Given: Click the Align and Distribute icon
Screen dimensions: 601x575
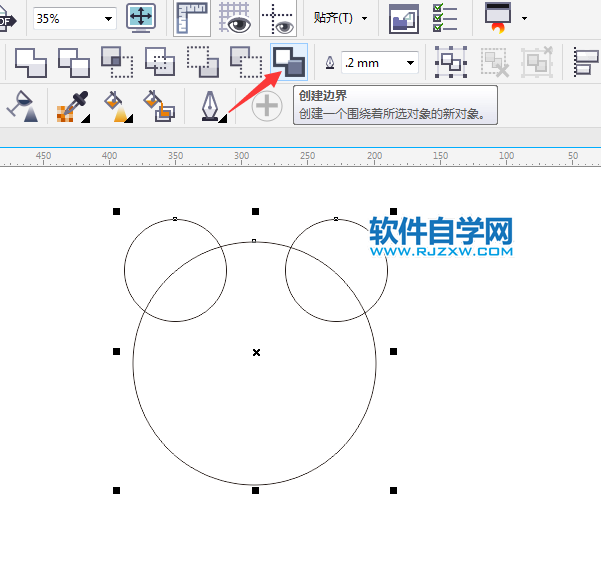Looking at the screenshot, I should (585, 63).
